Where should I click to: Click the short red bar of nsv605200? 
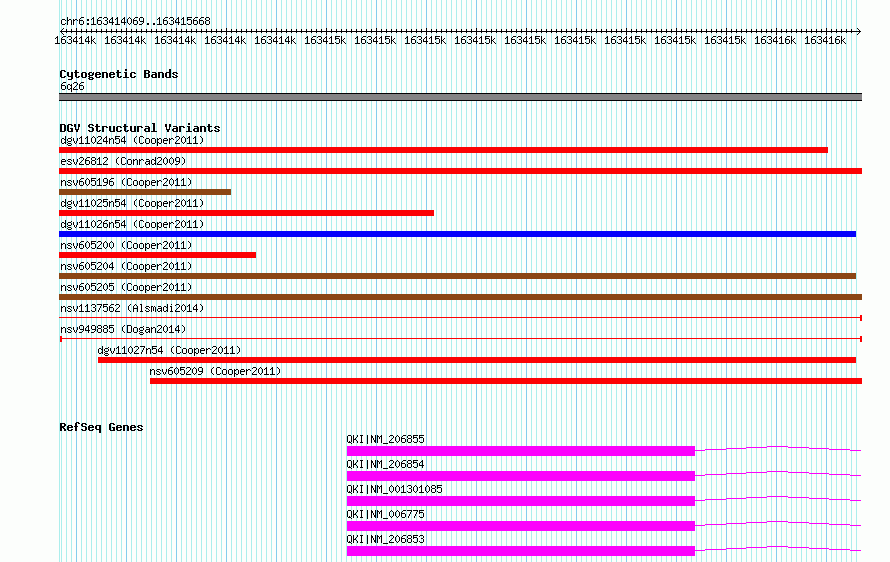tap(157, 255)
